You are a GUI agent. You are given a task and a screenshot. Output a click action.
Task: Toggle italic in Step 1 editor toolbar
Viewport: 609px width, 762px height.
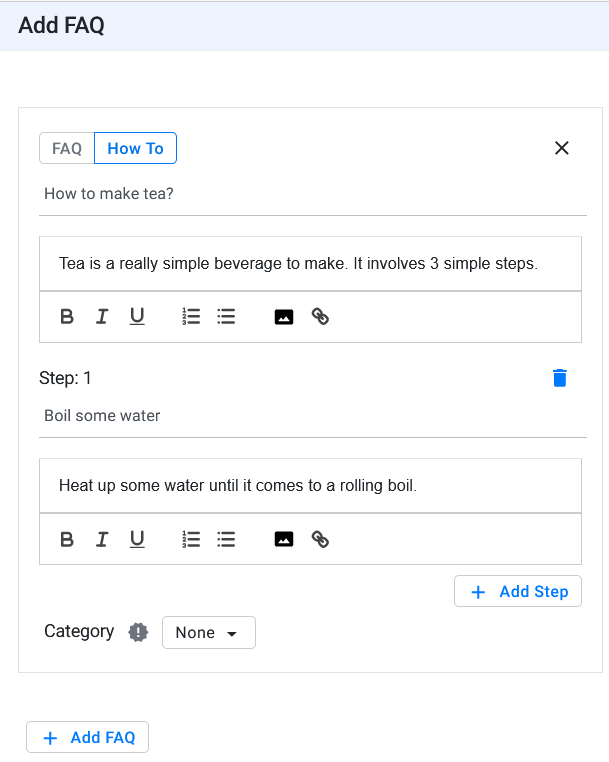point(102,539)
